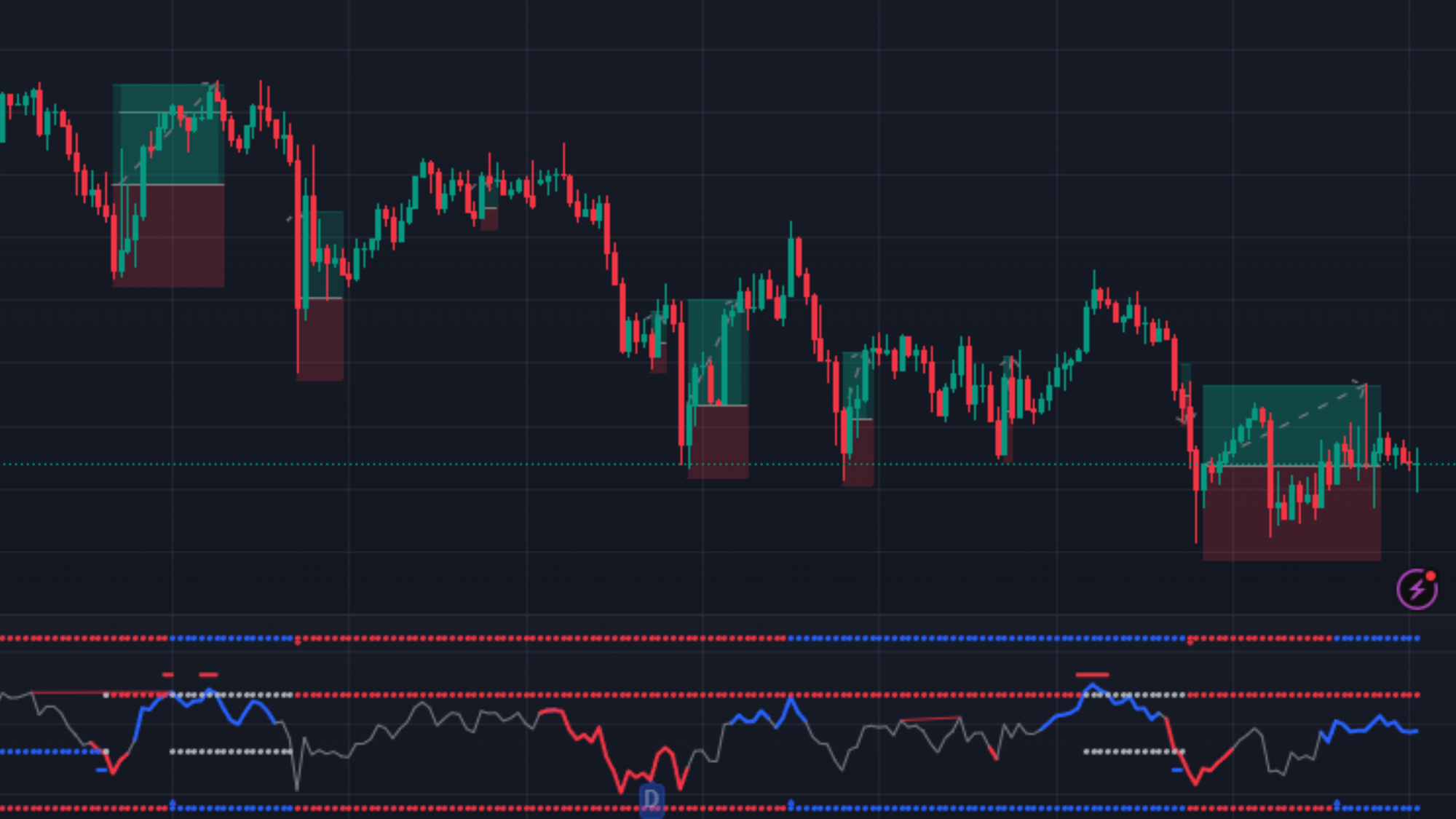Click the rightmost blue diamond on bottom dotted row
The image size is (1456, 819).
[1336, 804]
